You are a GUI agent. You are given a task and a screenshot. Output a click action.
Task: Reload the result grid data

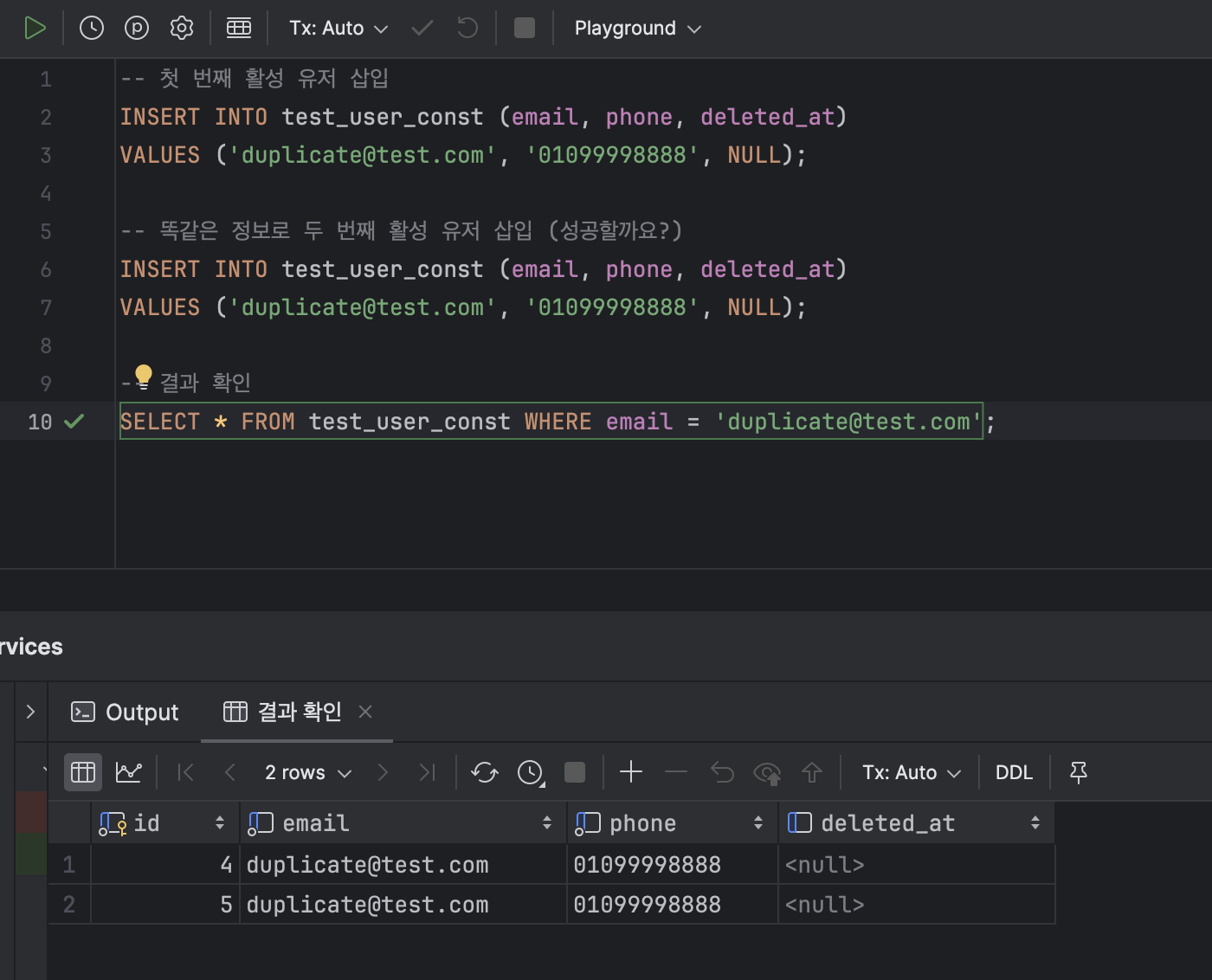point(485,771)
